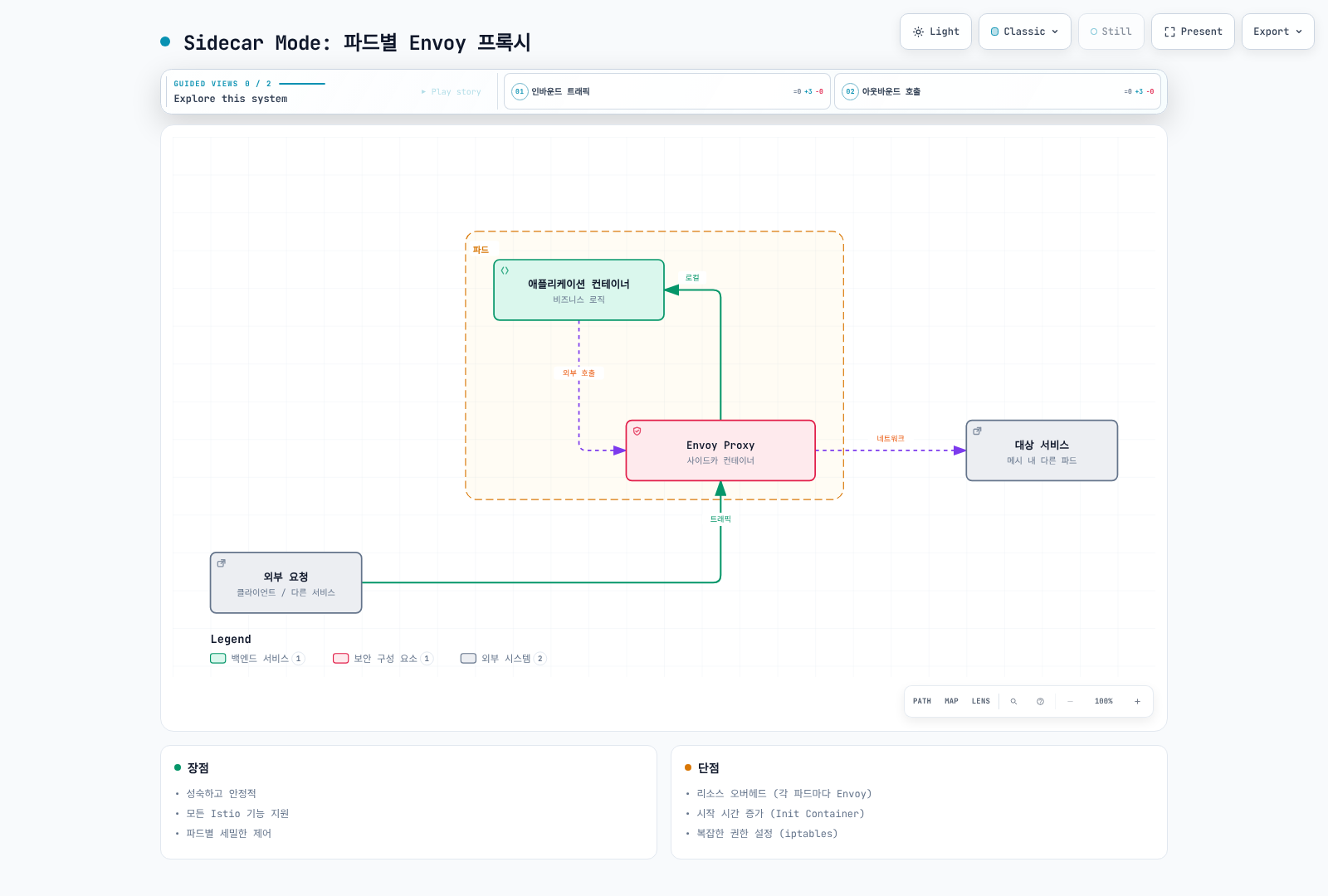Click the 단점 section heading
This screenshot has width=1328, height=896.
(x=708, y=768)
